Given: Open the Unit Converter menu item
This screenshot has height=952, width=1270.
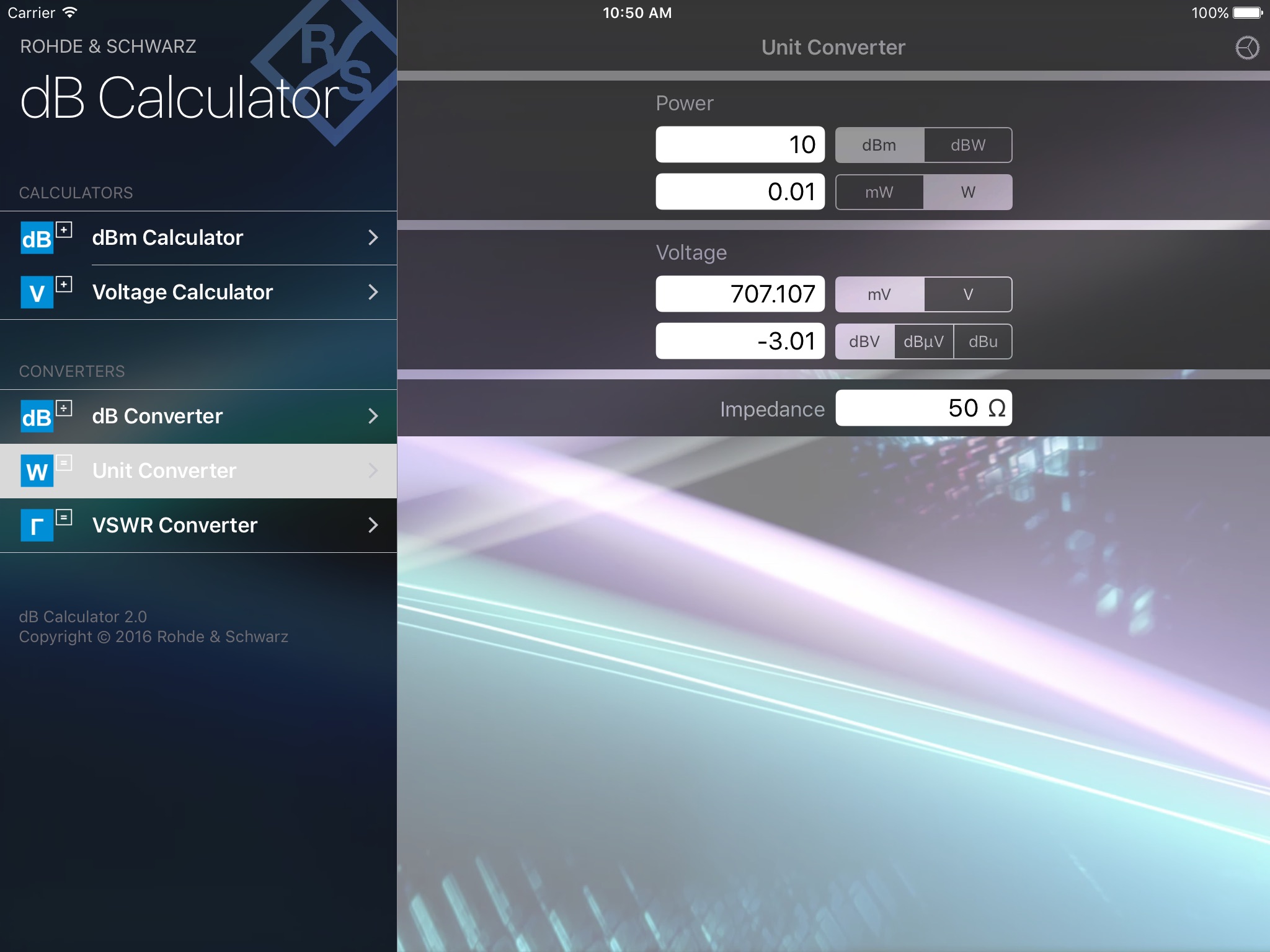Looking at the screenshot, I should [x=198, y=471].
